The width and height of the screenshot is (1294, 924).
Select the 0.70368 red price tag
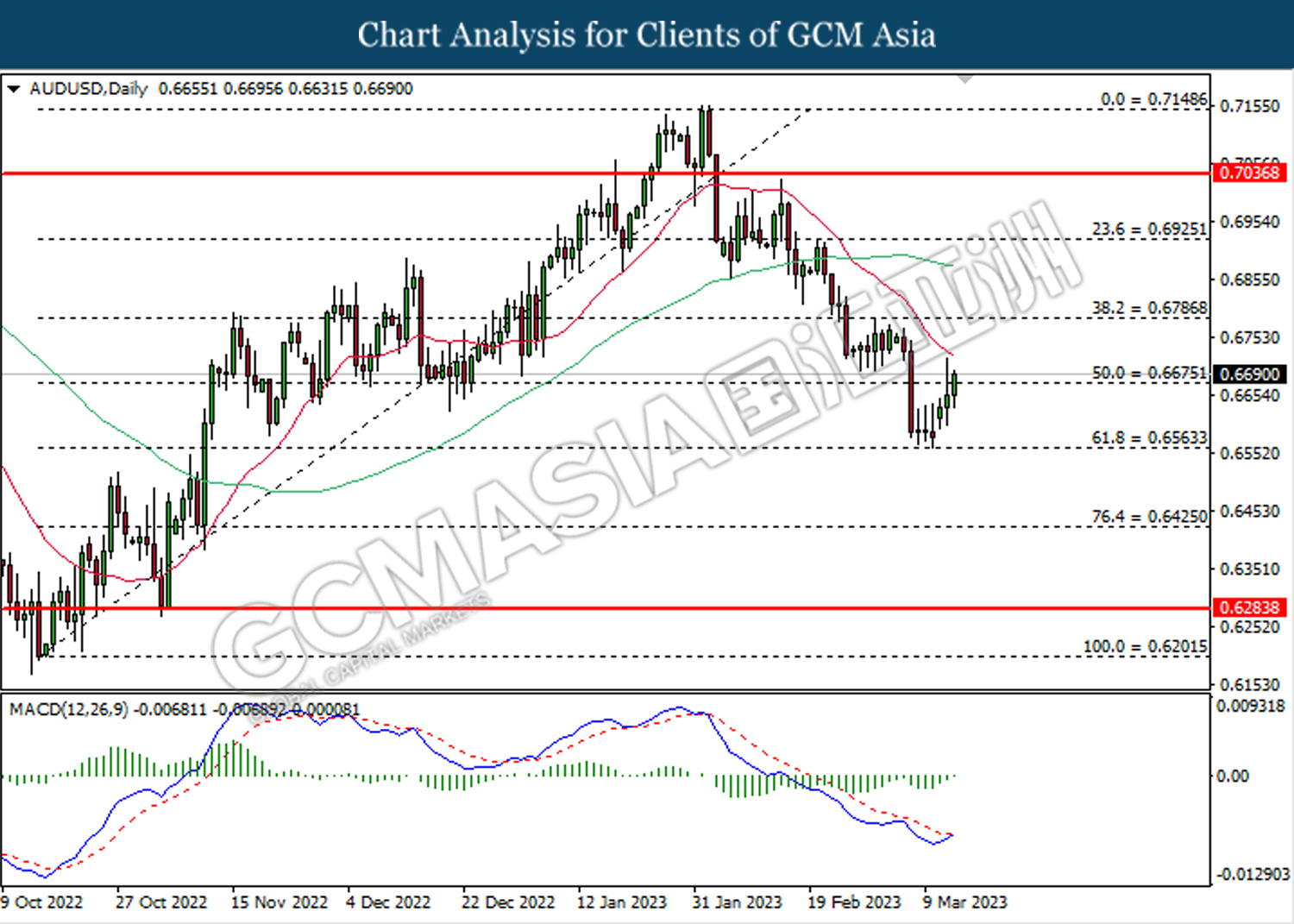pos(1249,173)
